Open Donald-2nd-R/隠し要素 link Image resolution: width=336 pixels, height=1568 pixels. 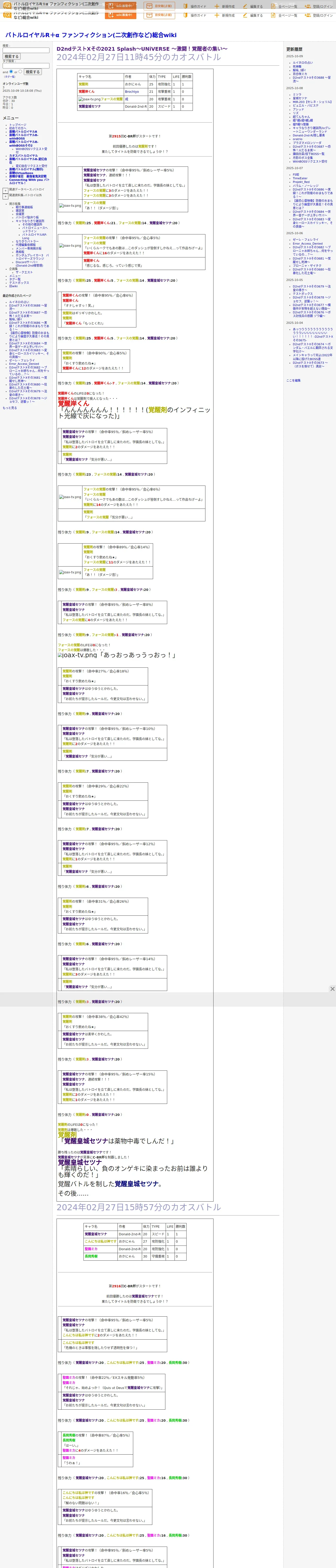click(x=309, y=135)
